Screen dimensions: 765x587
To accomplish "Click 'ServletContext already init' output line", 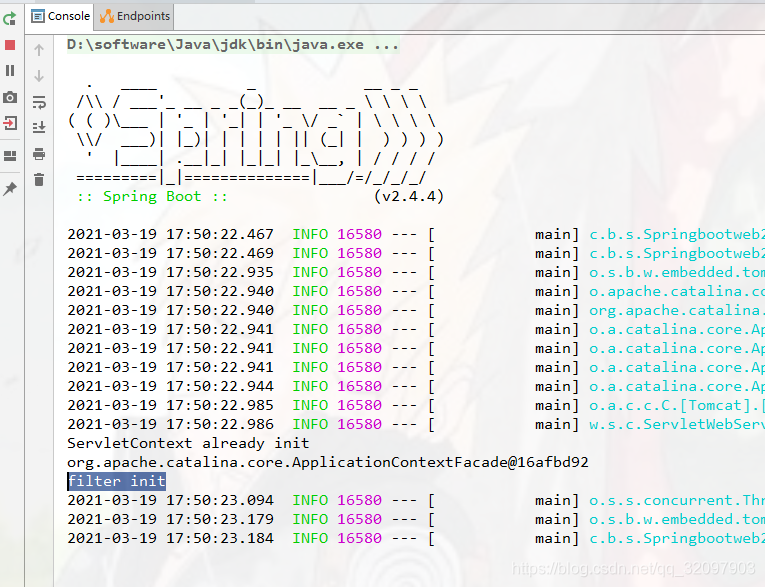I will pyautogui.click(x=188, y=443).
